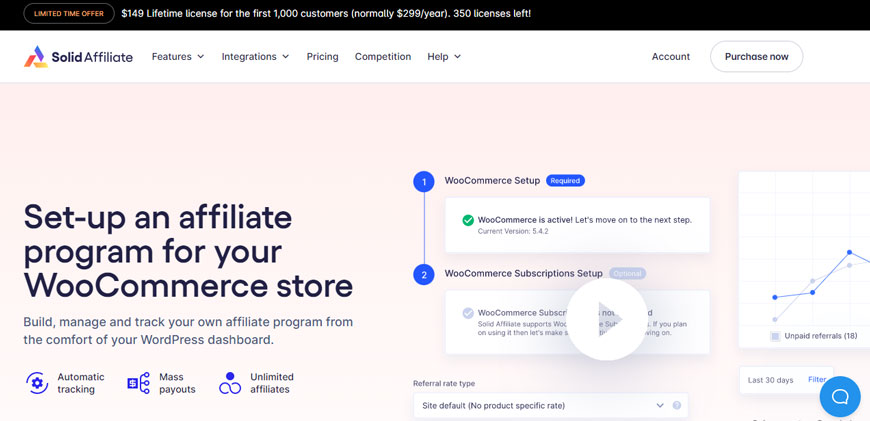The height and width of the screenshot is (421, 870).
Task: Click the WooCommerce Setup step title
Action: [x=492, y=181]
